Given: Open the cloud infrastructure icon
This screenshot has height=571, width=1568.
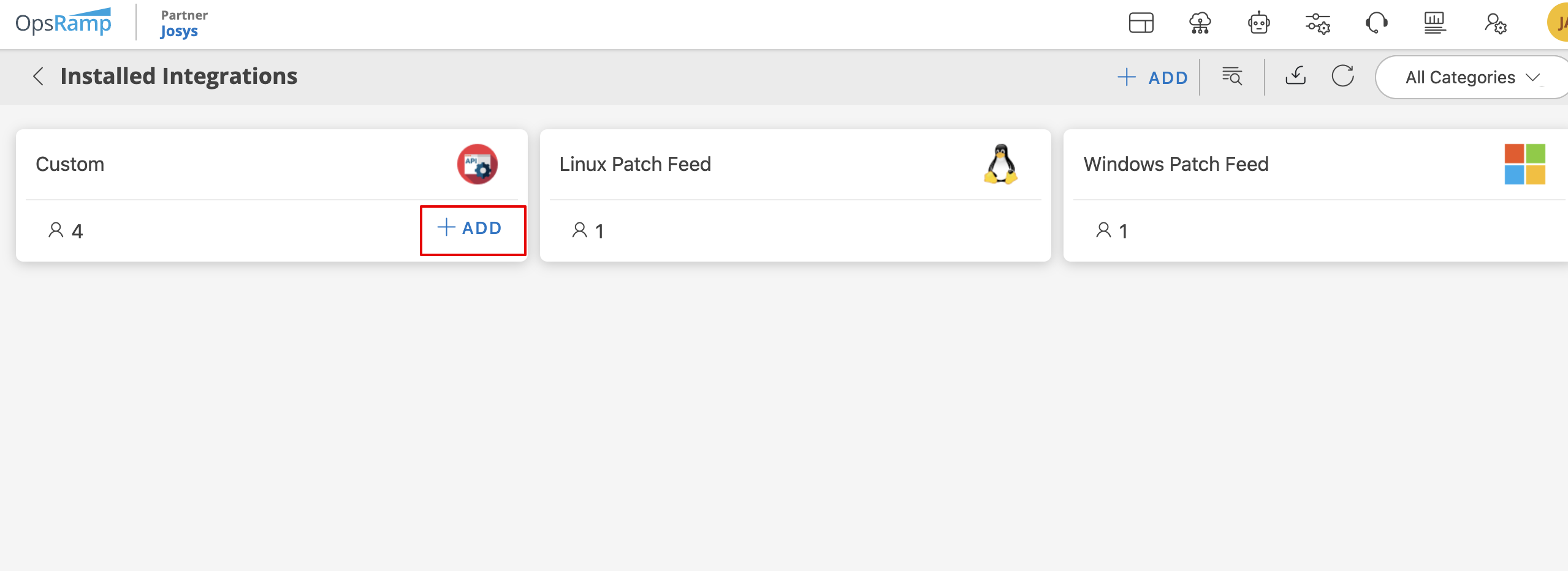Looking at the screenshot, I should (1200, 23).
